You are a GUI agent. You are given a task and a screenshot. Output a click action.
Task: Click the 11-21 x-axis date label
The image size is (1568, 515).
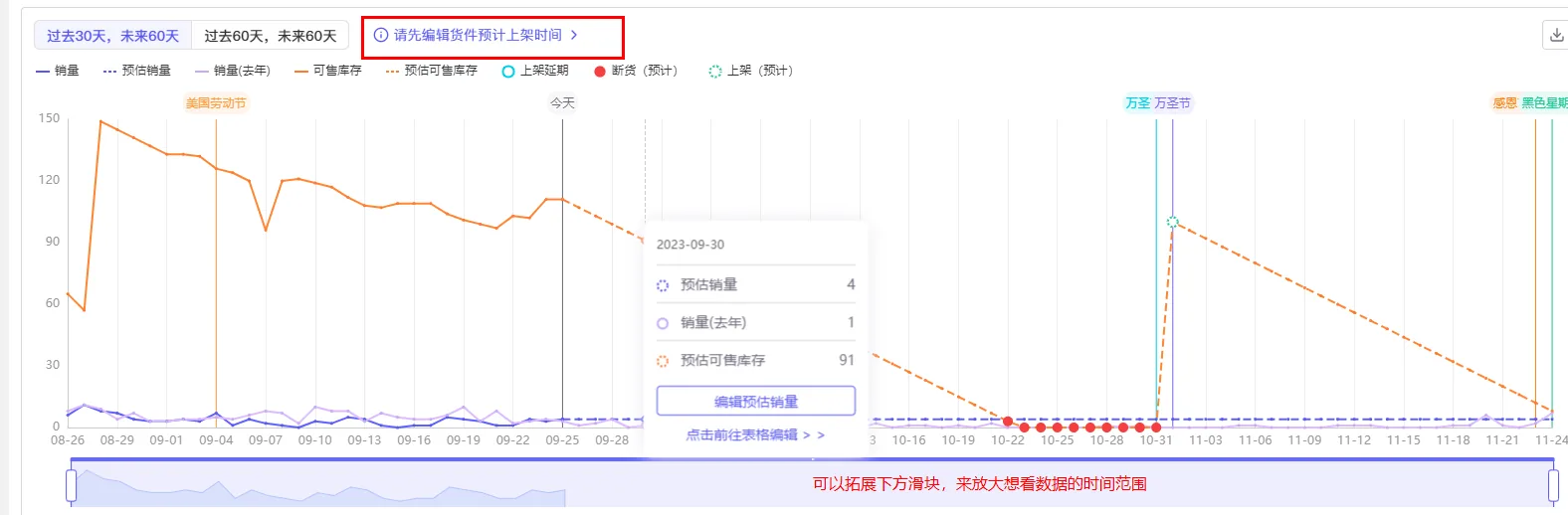pos(1502,440)
